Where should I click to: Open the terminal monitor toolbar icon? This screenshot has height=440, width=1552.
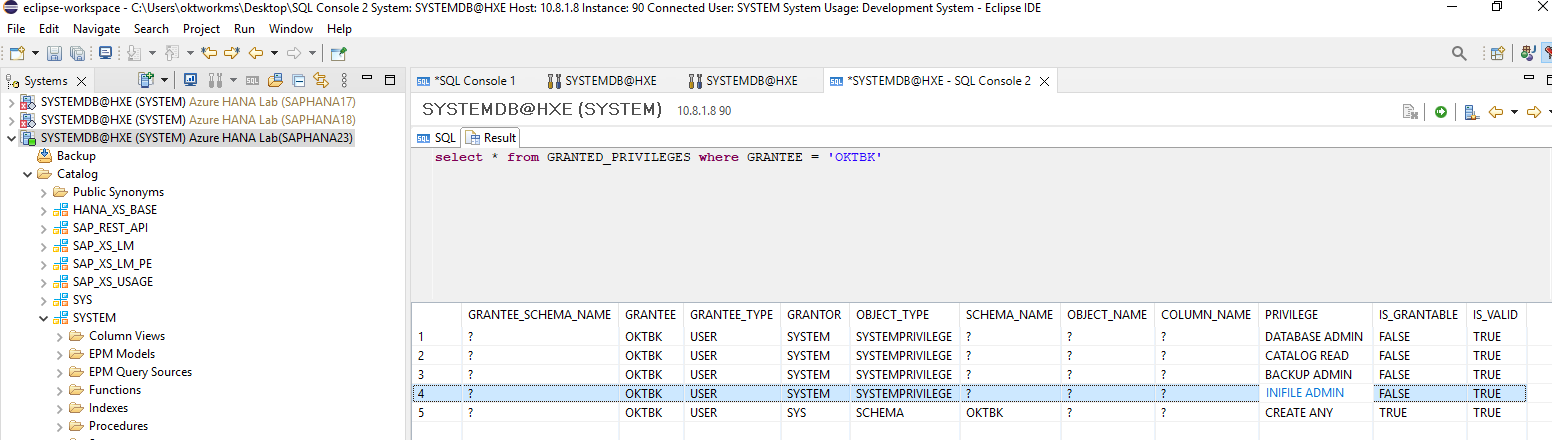coord(105,53)
